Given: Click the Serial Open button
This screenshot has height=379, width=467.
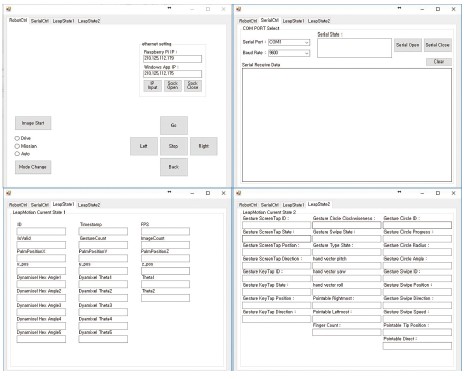Looking at the screenshot, I should (408, 45).
